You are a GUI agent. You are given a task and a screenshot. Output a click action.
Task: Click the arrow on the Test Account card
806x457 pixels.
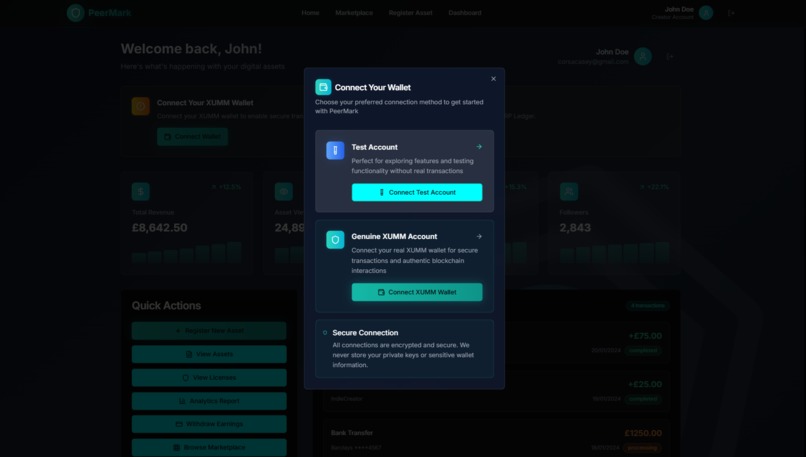click(479, 147)
